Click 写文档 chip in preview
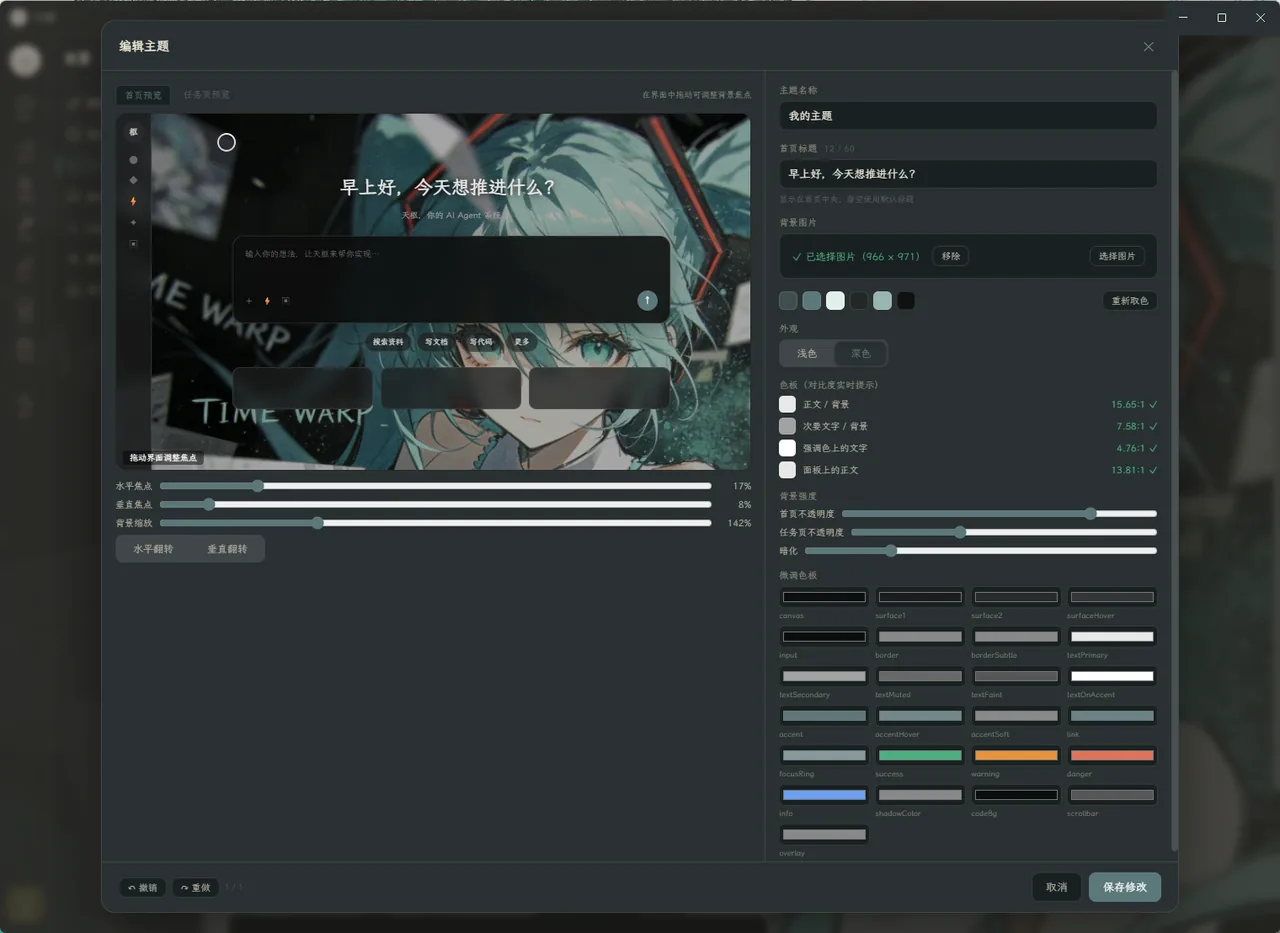The height and width of the screenshot is (933, 1280). click(x=436, y=342)
